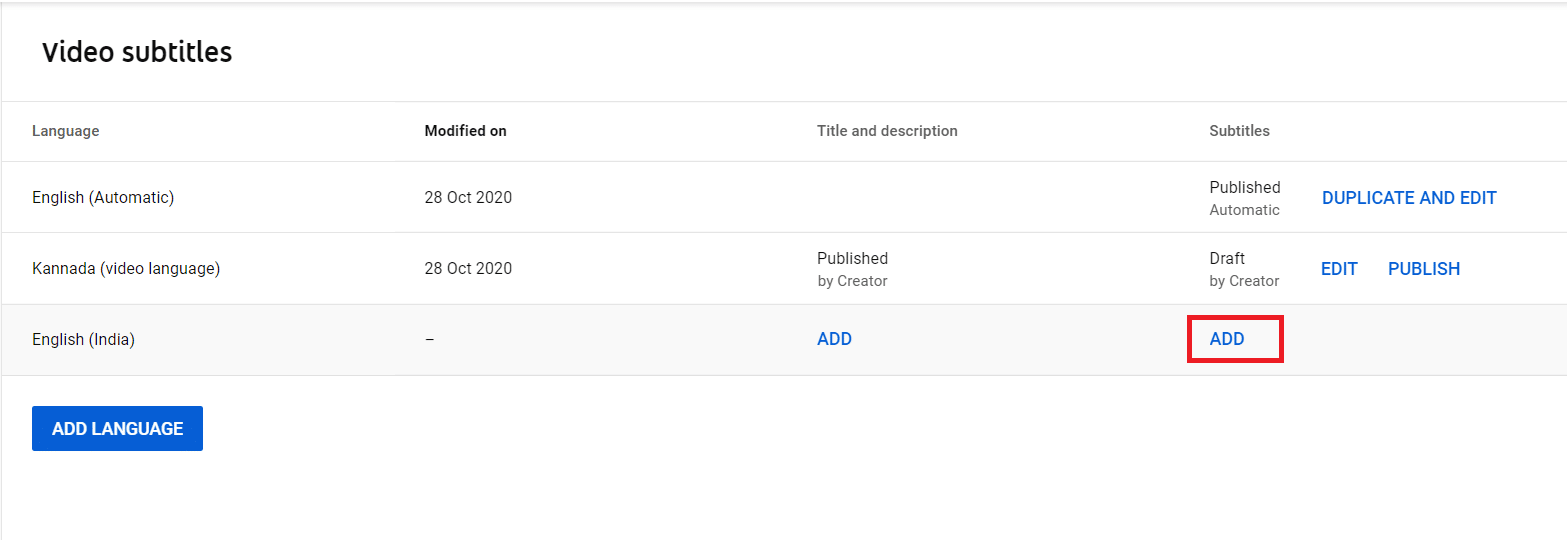Click the dash in English (India) modified column
The height and width of the screenshot is (540, 1567).
pos(429,340)
